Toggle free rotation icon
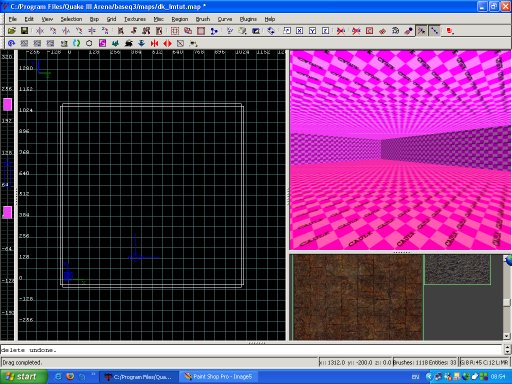 (x=271, y=31)
